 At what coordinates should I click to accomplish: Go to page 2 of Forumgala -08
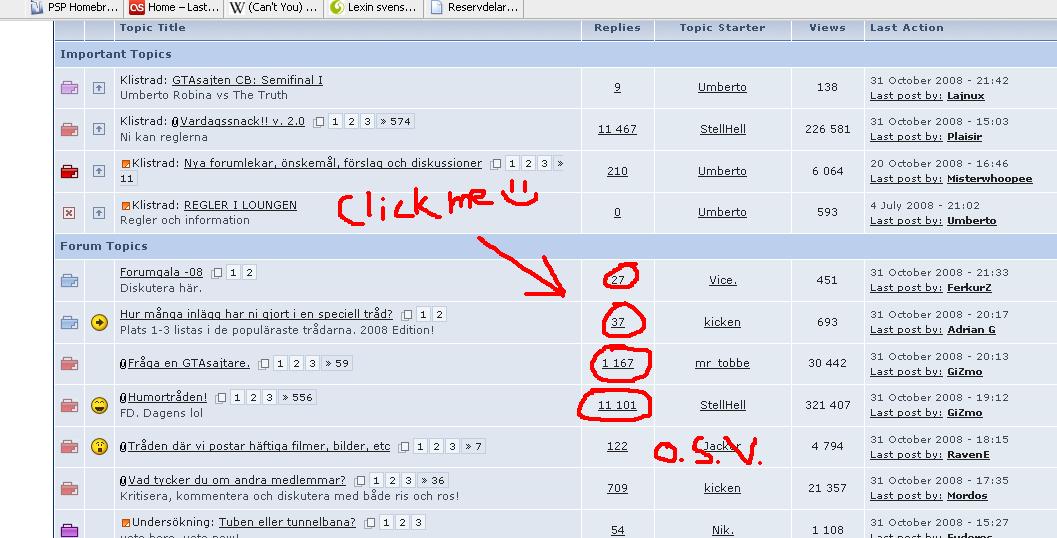tap(249, 272)
